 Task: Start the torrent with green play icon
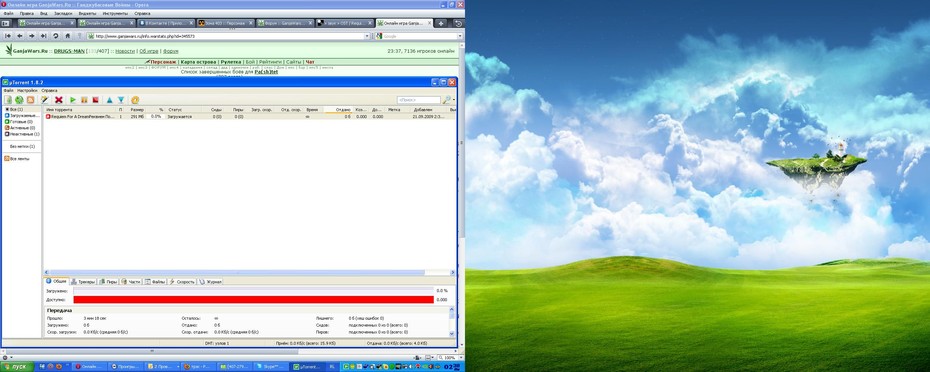[x=73, y=100]
